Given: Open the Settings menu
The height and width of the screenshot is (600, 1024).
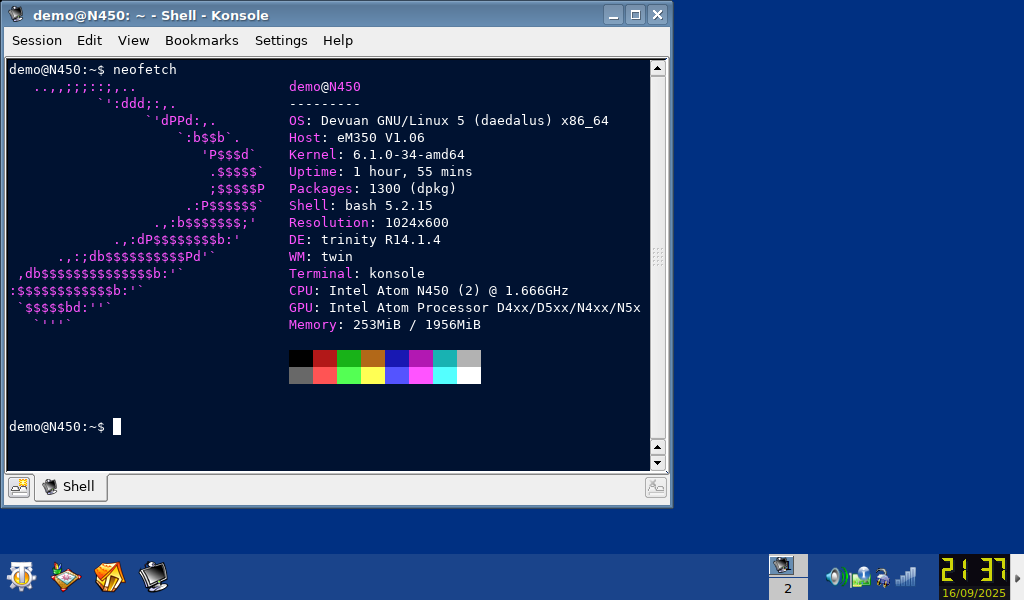Looking at the screenshot, I should (x=281, y=40).
